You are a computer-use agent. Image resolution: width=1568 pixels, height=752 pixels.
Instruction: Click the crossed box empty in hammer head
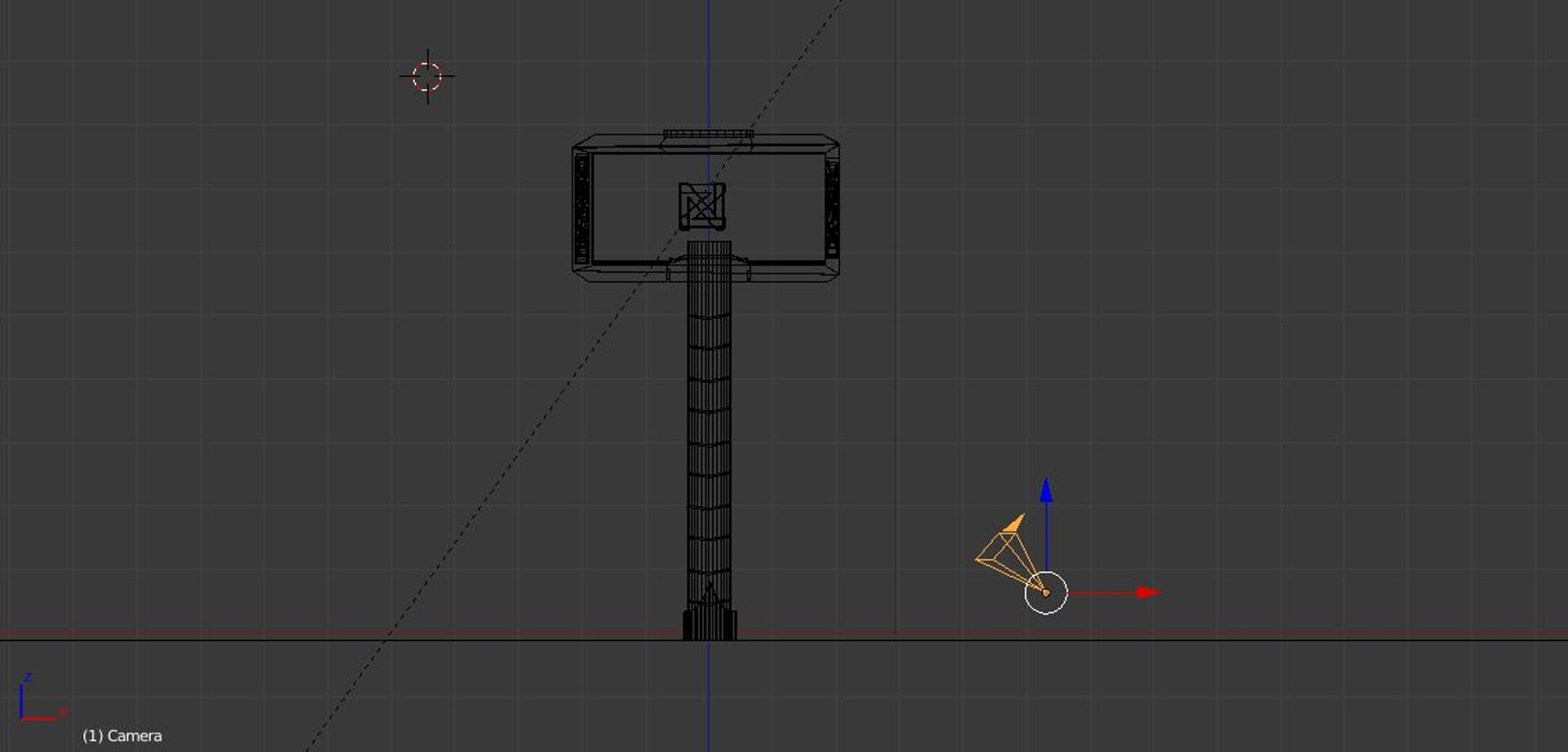[702, 206]
